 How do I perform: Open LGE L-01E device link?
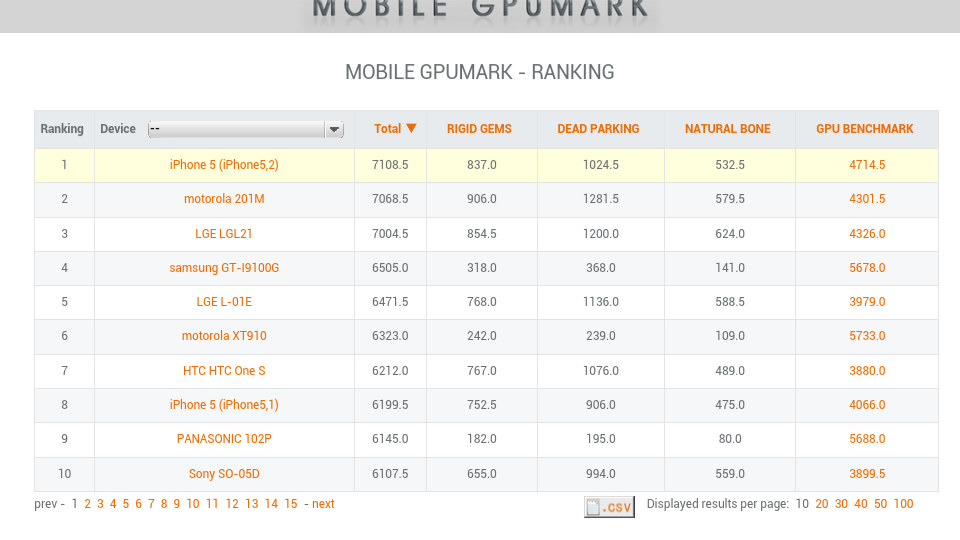point(224,302)
